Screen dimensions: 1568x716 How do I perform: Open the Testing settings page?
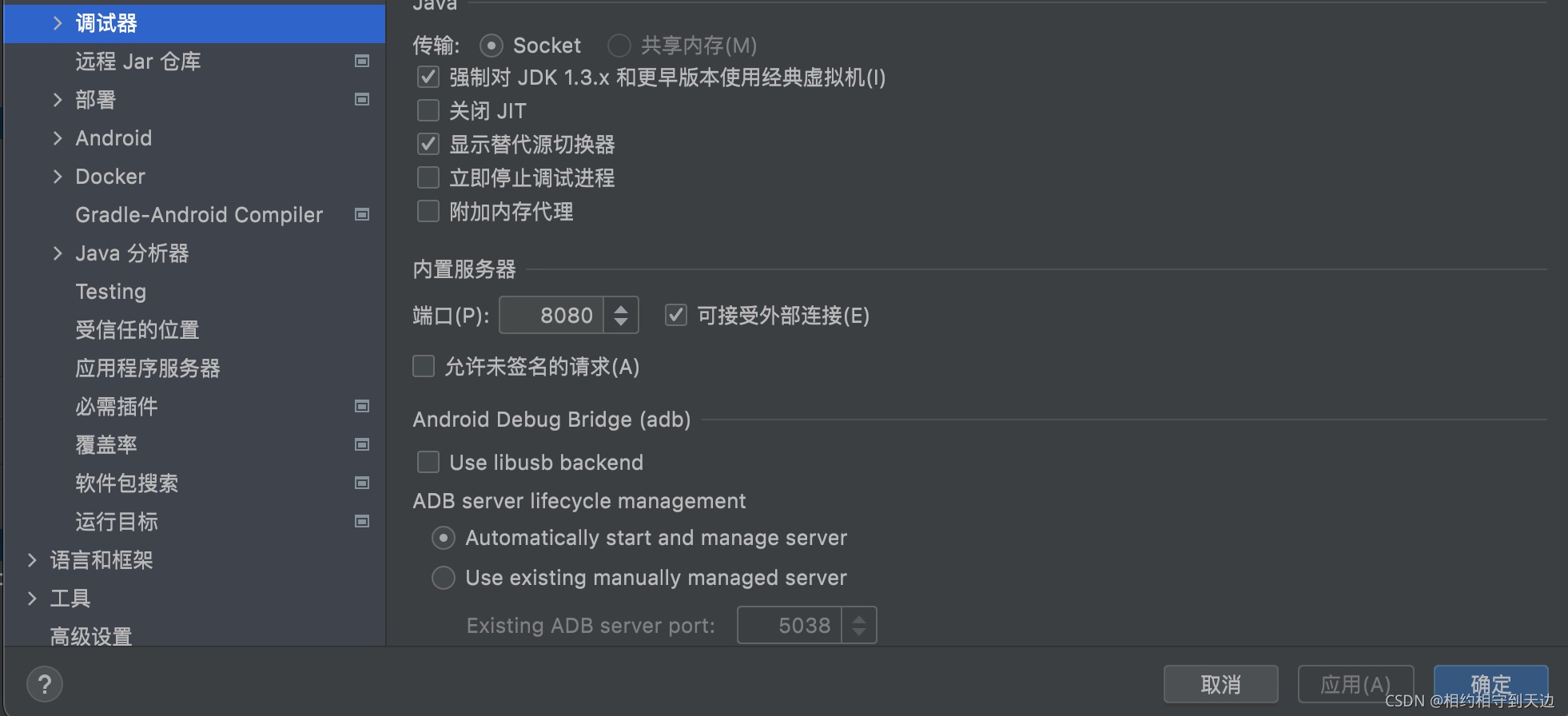coord(111,291)
